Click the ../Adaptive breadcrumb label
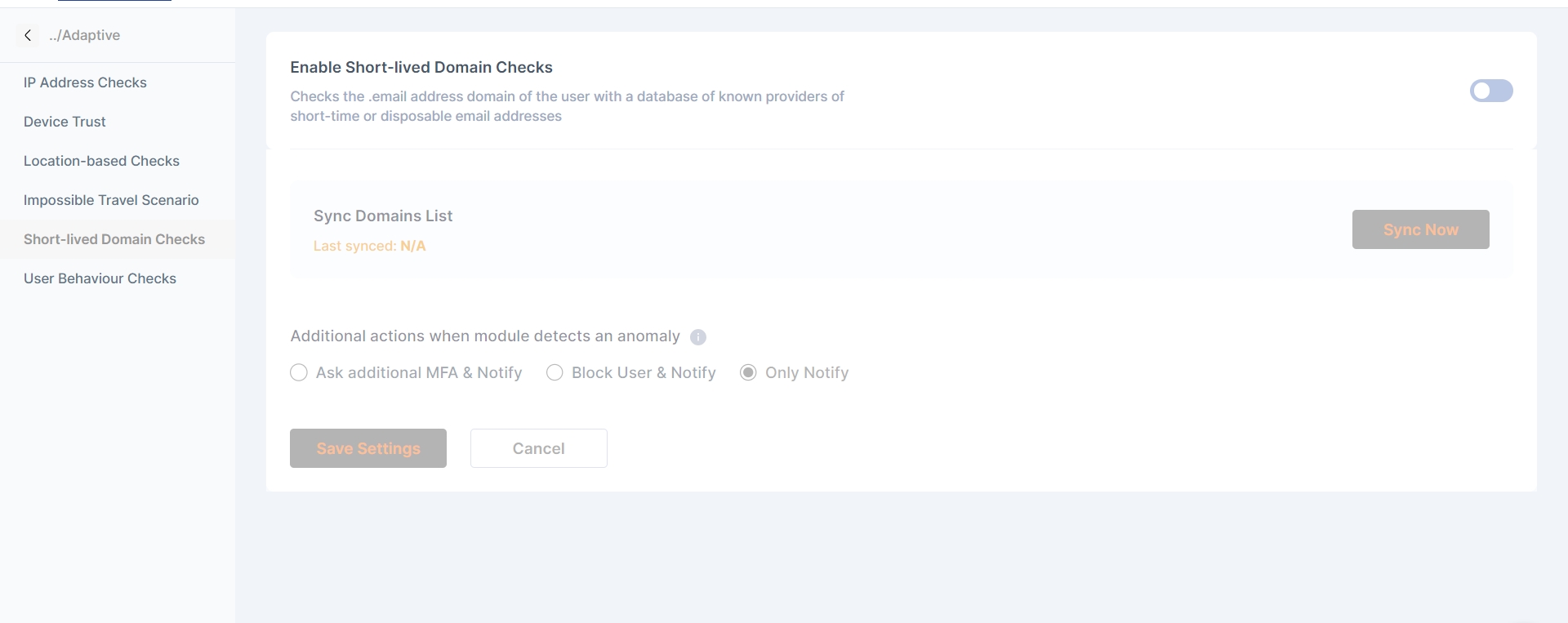 (x=84, y=35)
